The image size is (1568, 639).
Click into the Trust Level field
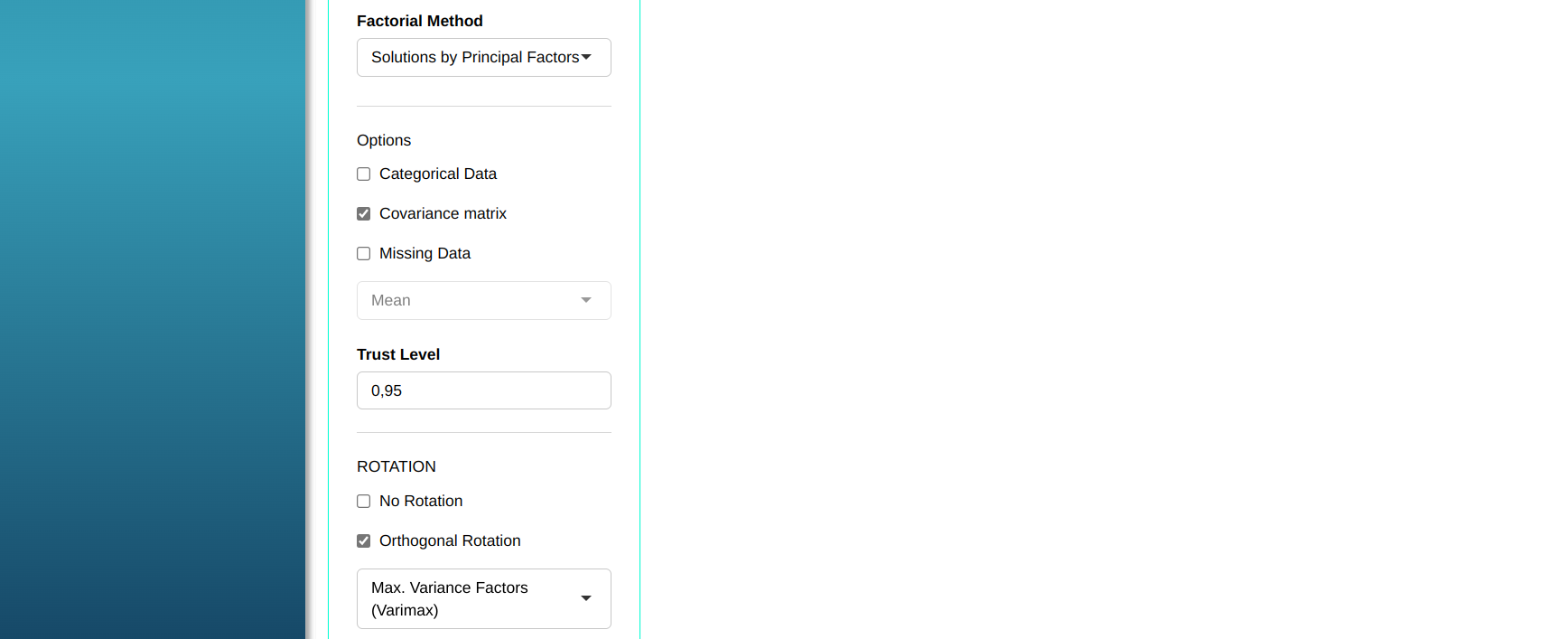pyautogui.click(x=483, y=390)
